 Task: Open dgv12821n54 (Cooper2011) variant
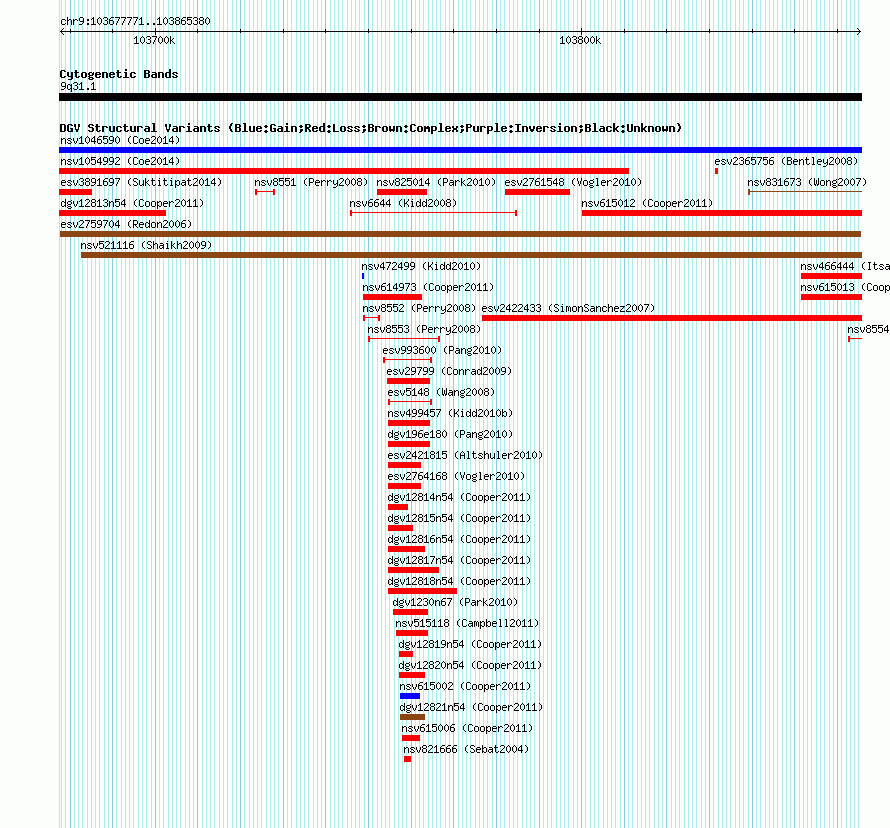tap(471, 707)
